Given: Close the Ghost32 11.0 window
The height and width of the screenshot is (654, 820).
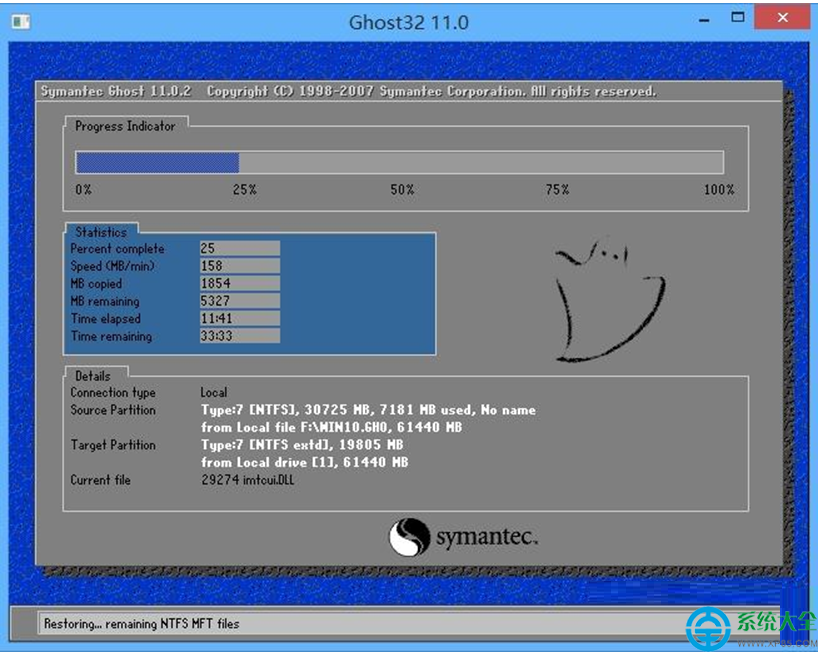Looking at the screenshot, I should tap(782, 17).
